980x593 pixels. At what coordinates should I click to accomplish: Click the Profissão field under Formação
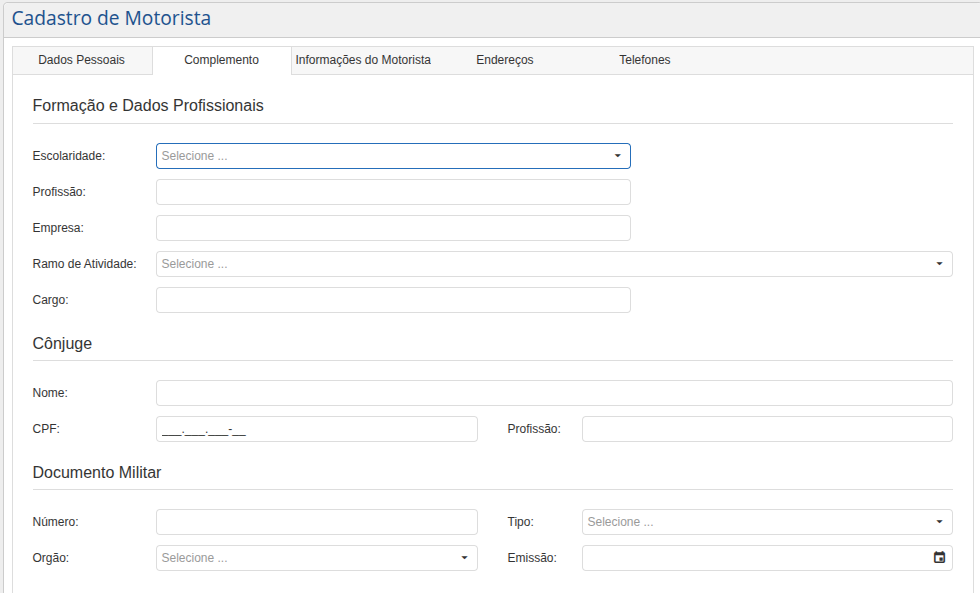click(x=393, y=192)
